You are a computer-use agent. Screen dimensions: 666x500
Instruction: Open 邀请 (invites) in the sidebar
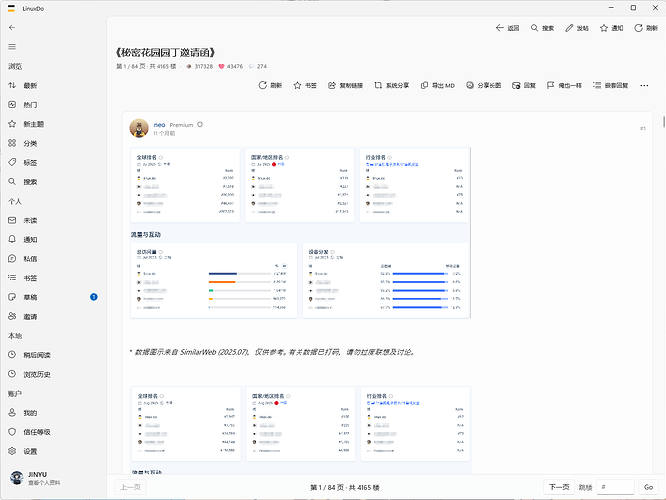(x=53, y=316)
